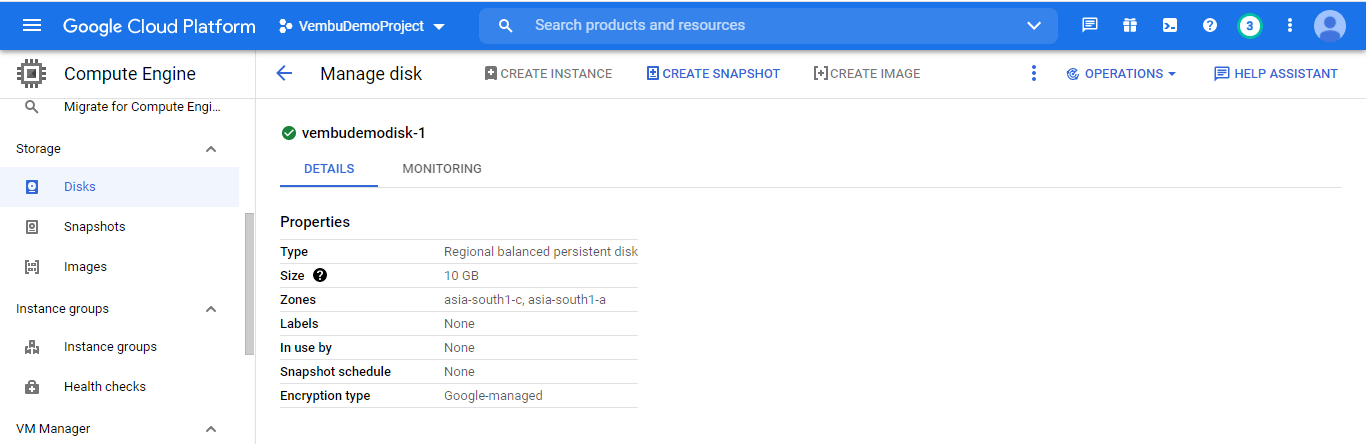This screenshot has height=444, width=1366.
Task: Click the Health checks sidebar icon
Action: click(32, 387)
